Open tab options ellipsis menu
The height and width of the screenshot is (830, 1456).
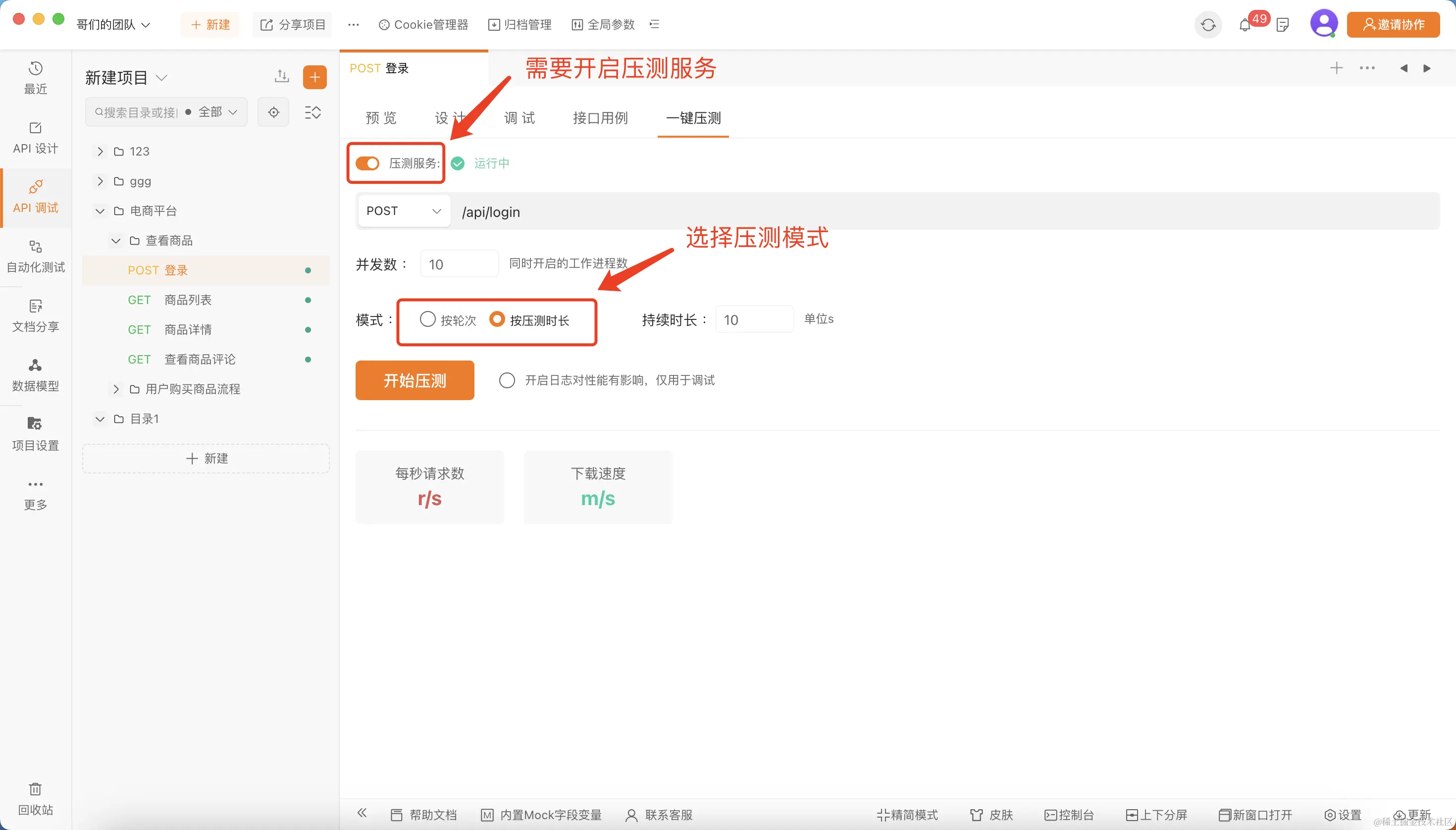(x=1367, y=68)
